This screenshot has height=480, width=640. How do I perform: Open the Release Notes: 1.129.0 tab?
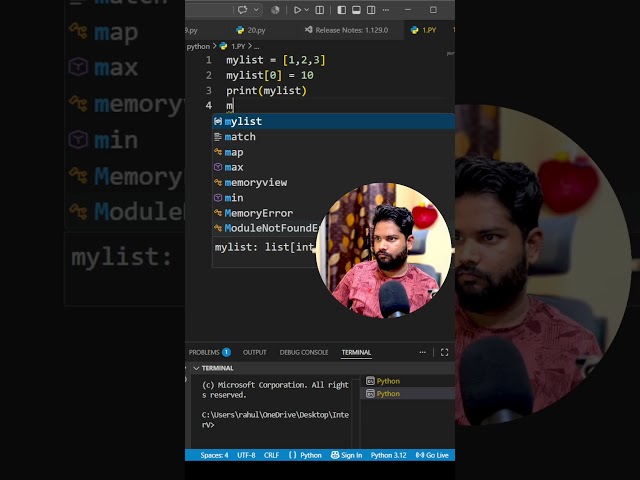(x=347, y=30)
